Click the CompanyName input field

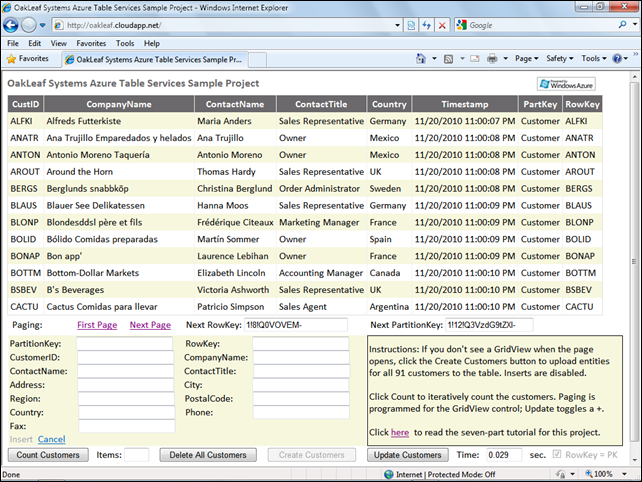(x=301, y=358)
